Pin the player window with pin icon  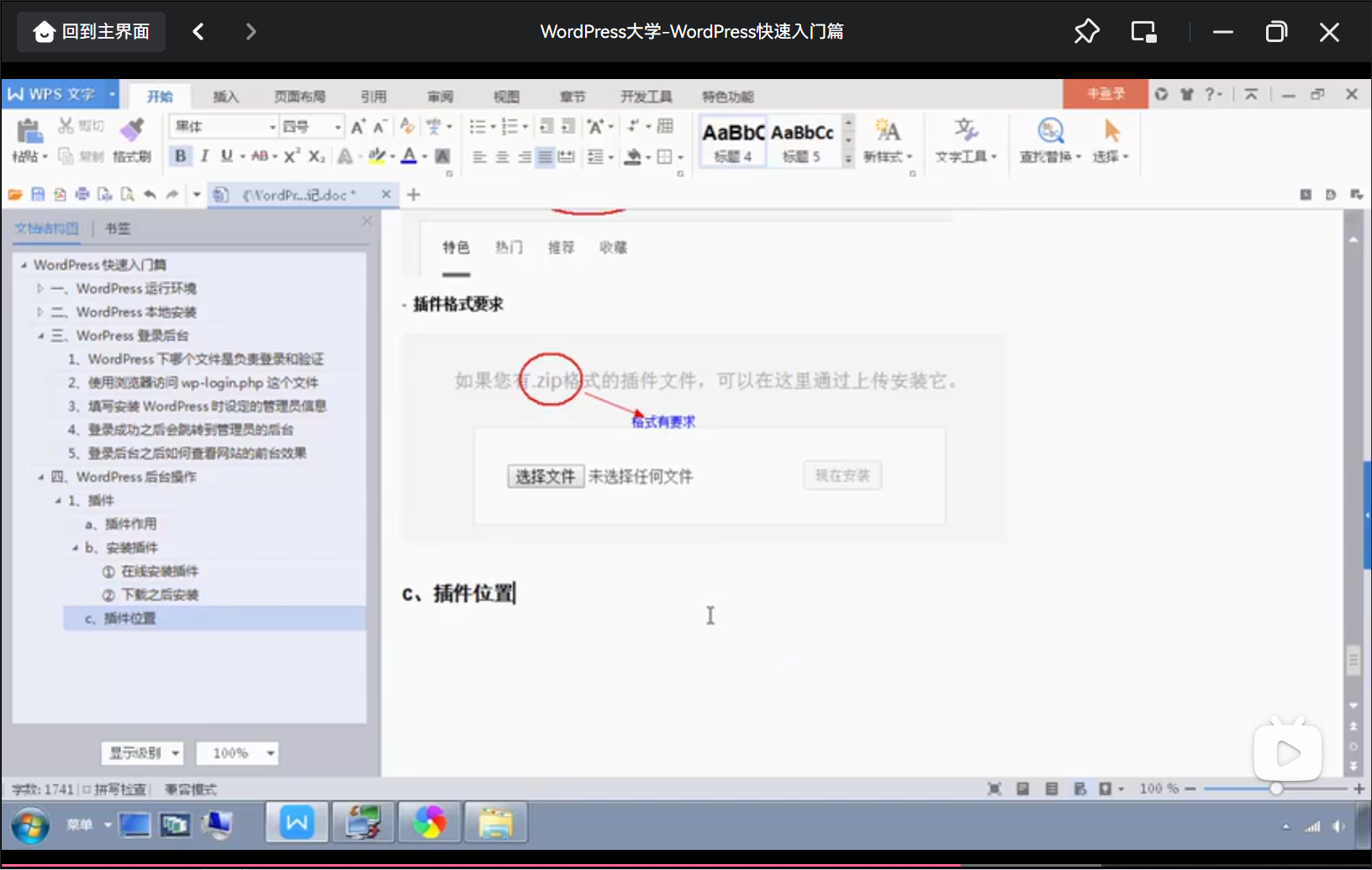pyautogui.click(x=1086, y=32)
